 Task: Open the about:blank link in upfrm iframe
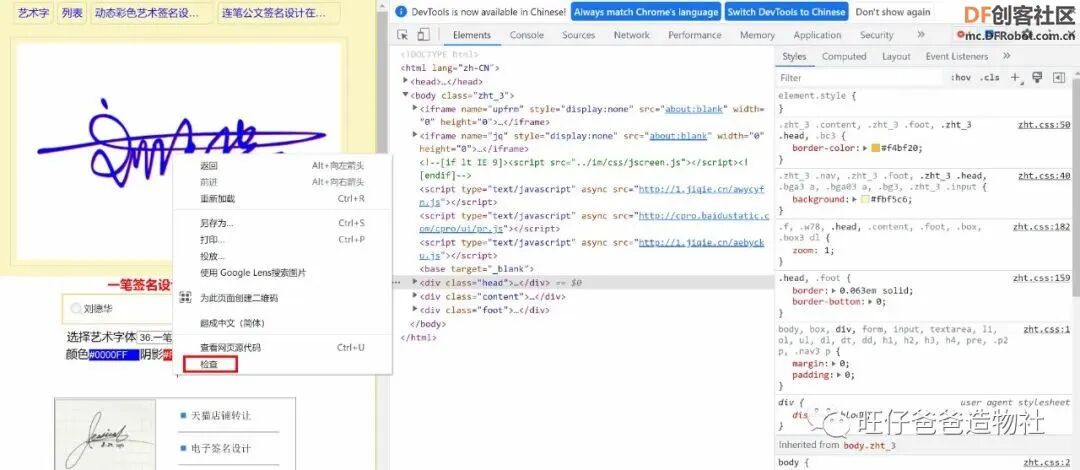(694, 109)
